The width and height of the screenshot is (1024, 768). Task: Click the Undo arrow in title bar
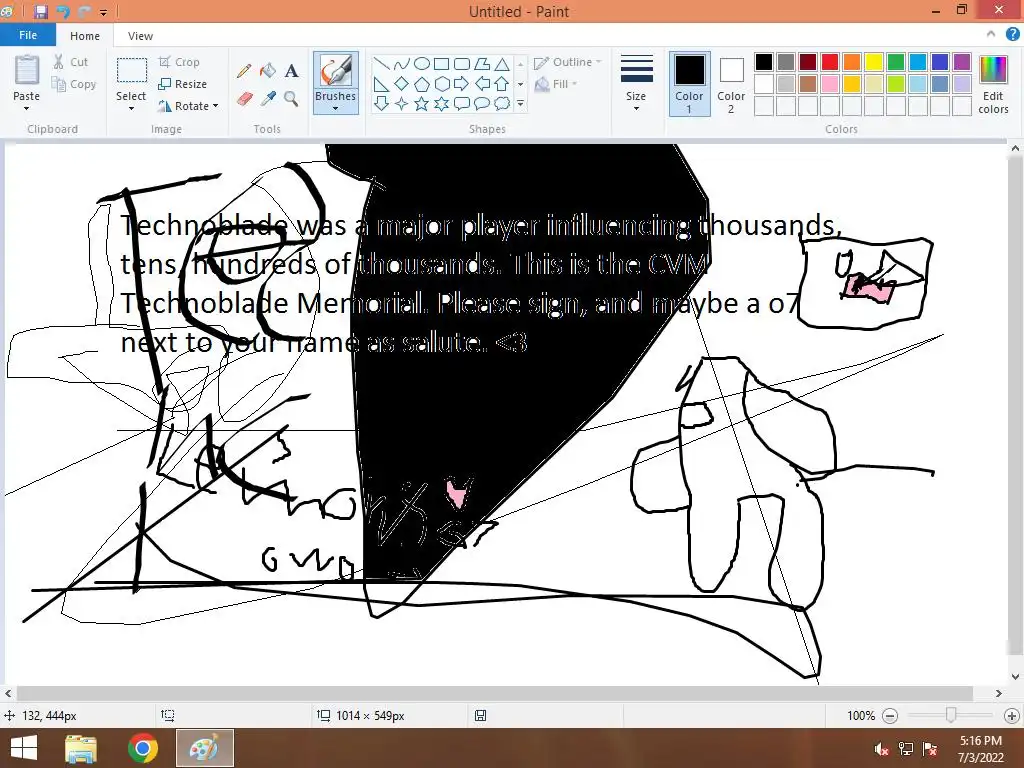63,11
